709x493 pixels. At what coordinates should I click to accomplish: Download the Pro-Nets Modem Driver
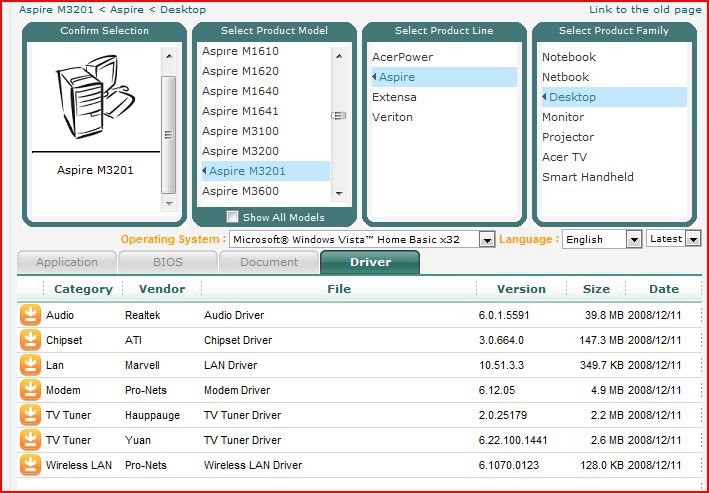point(30,390)
